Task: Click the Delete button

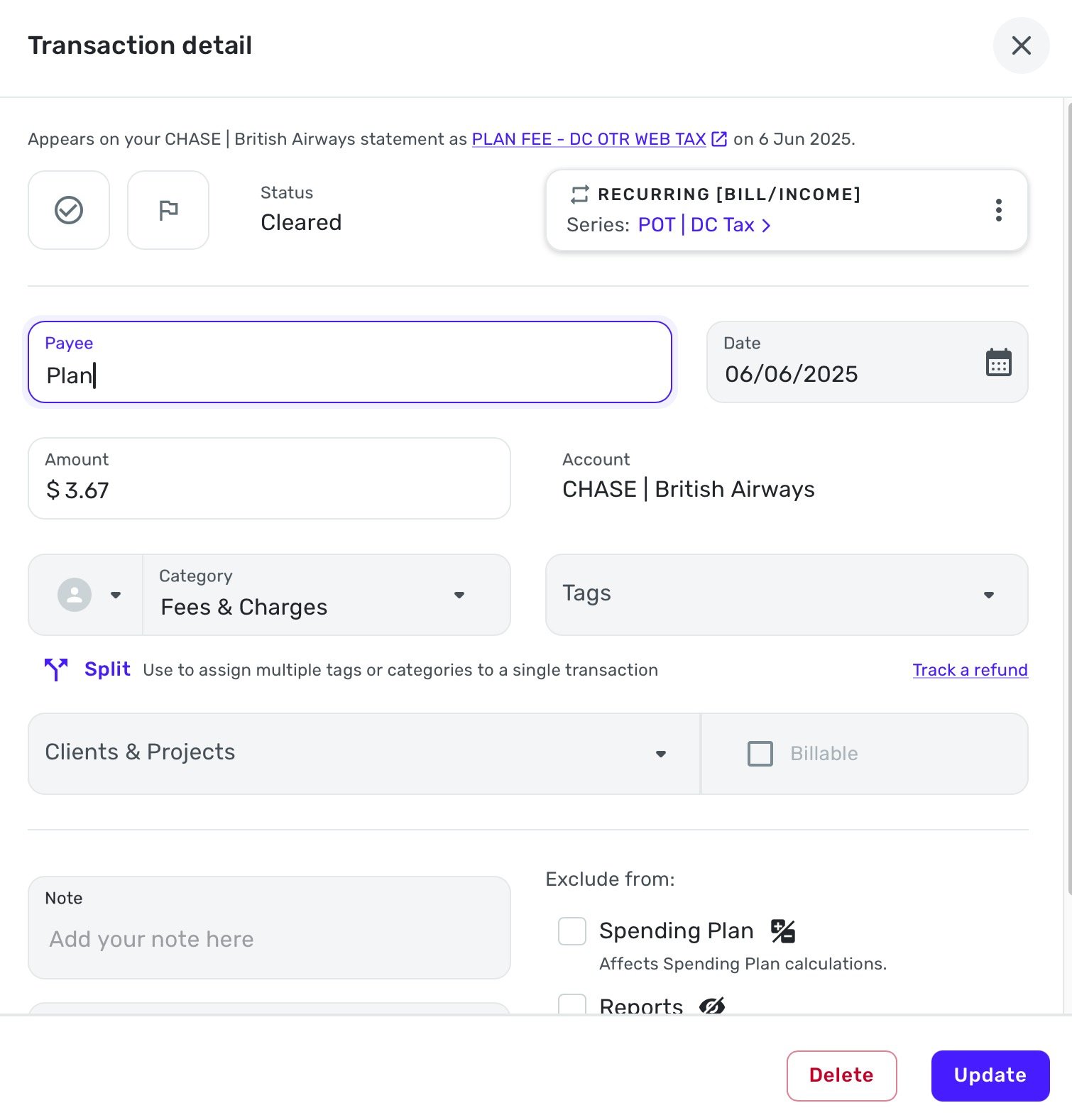Action: coord(841,1075)
